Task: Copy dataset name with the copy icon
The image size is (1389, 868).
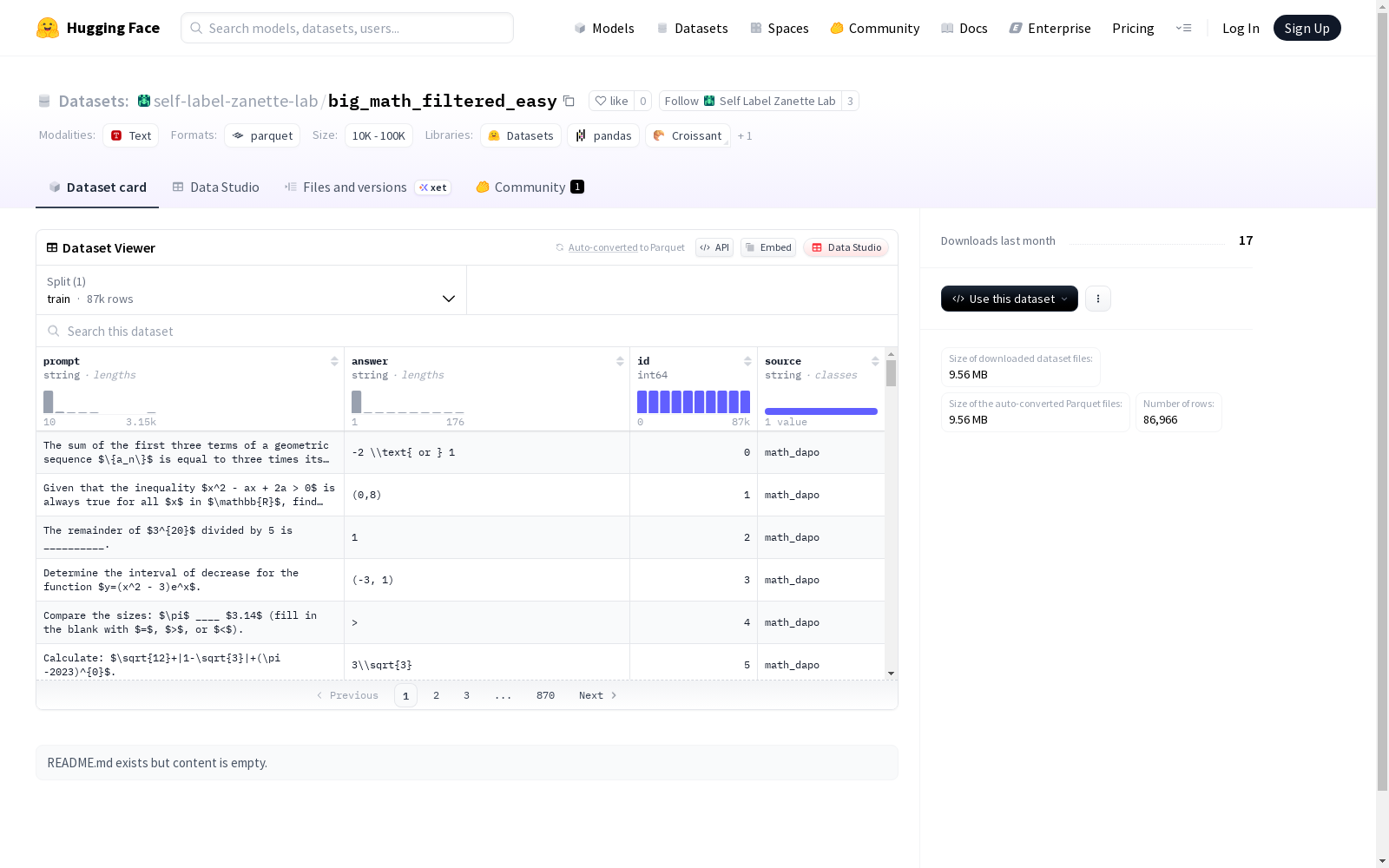Action: coord(569,101)
